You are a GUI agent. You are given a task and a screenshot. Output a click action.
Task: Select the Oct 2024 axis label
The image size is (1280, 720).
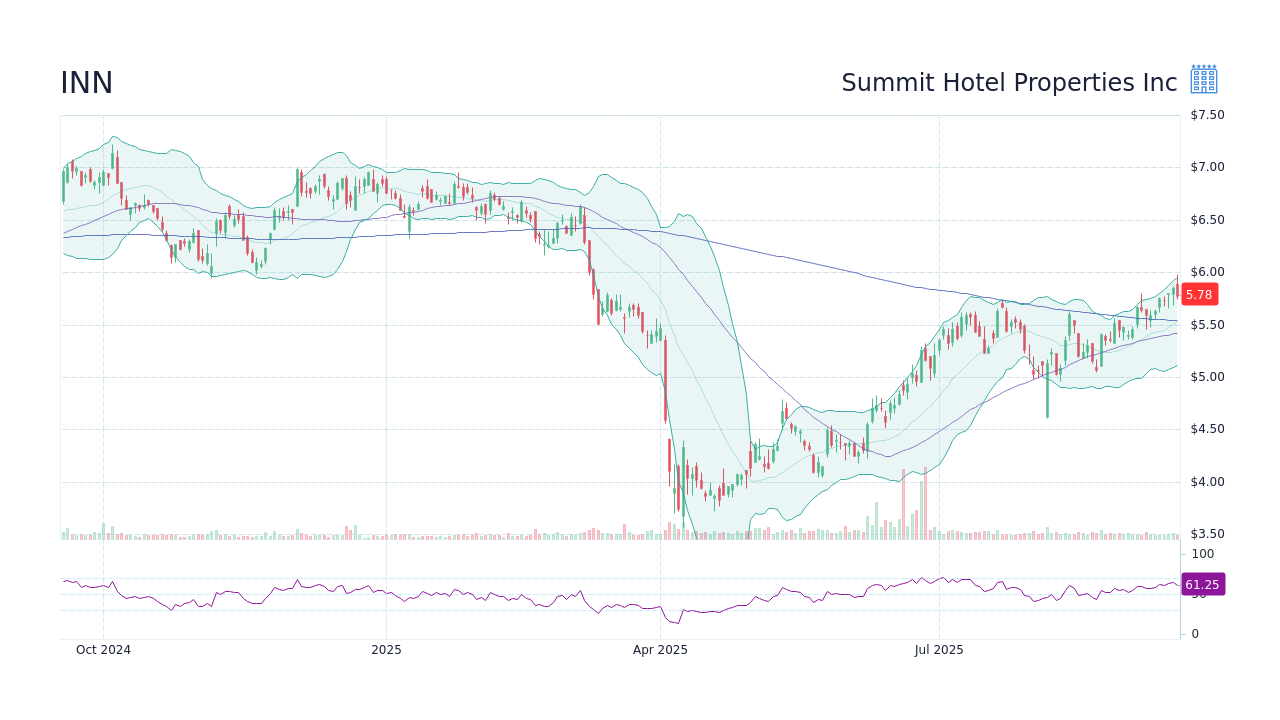coord(104,649)
